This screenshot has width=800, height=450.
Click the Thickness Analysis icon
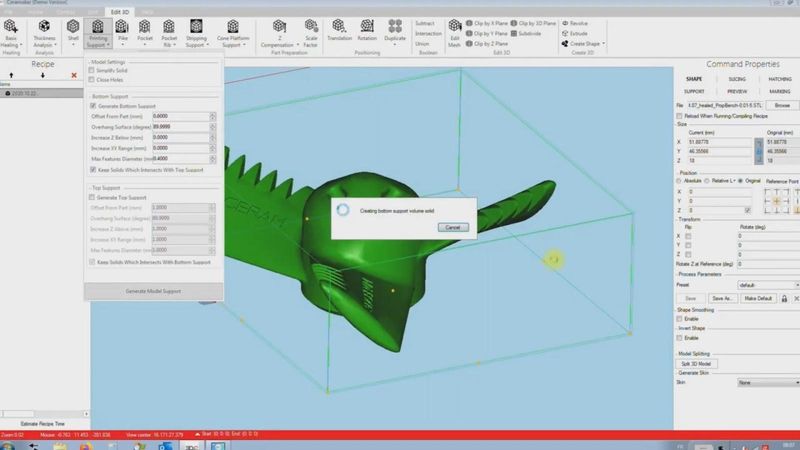point(42,32)
